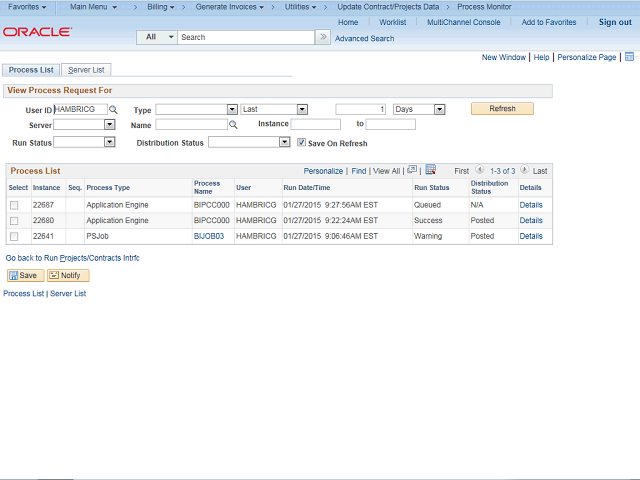
Task: Switch to the Server List tab
Action: (x=86, y=70)
